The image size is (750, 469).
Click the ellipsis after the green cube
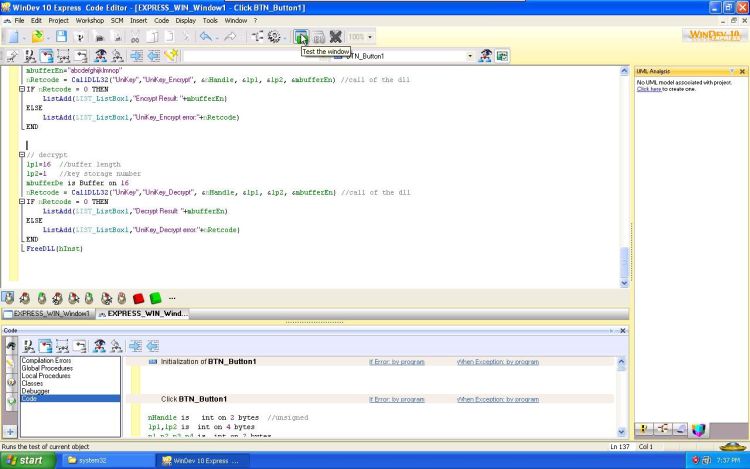[172, 298]
